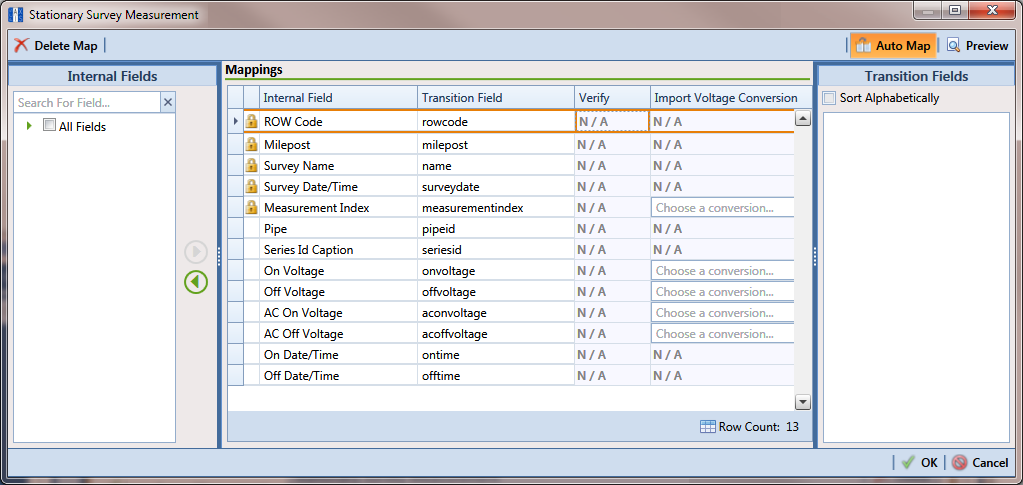This screenshot has width=1023, height=485.
Task: Click the splitter grip beside Internal Fields panel
Action: click(219, 257)
